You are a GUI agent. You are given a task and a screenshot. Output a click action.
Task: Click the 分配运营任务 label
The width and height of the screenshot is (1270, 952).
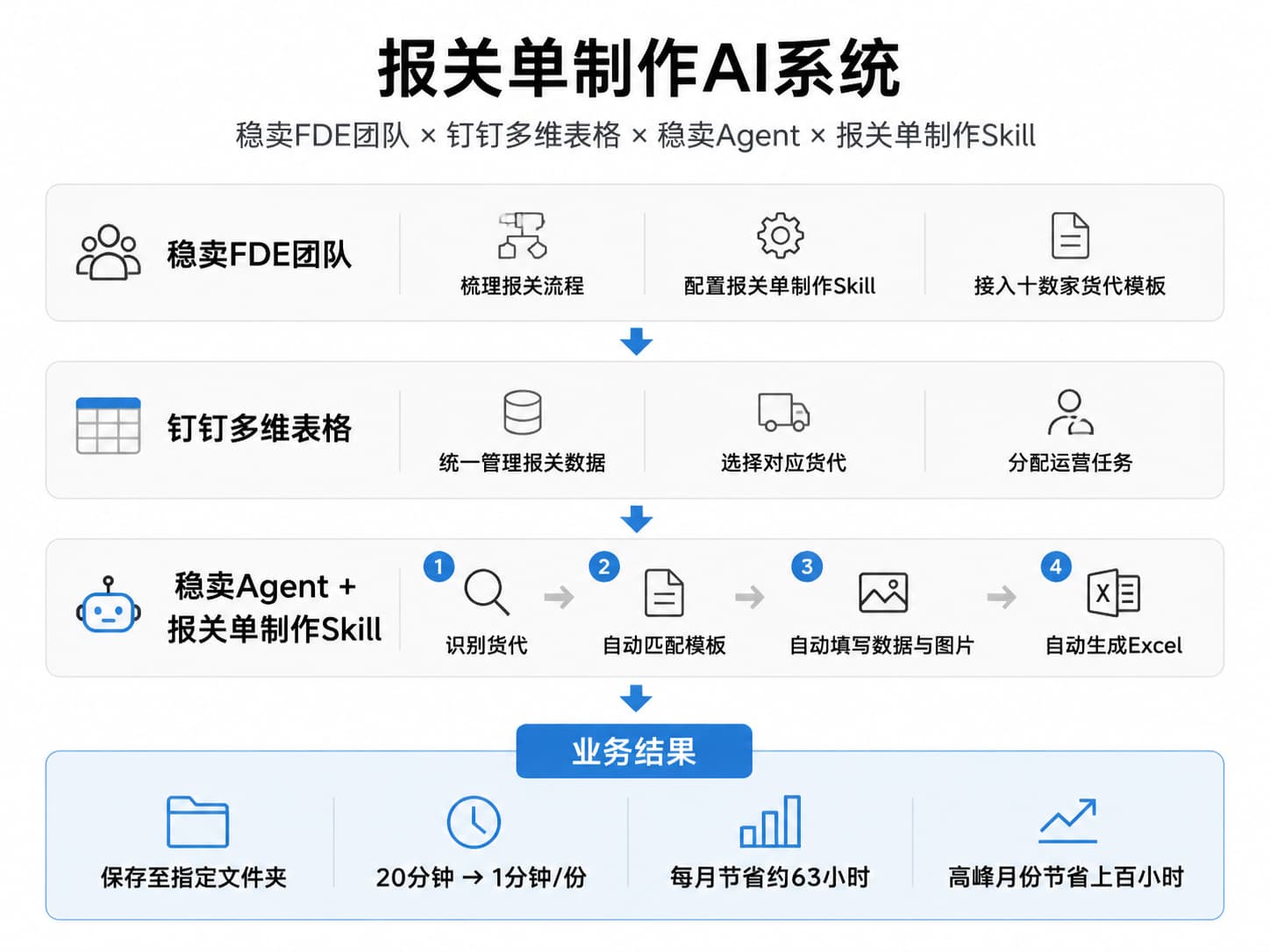1070,463
